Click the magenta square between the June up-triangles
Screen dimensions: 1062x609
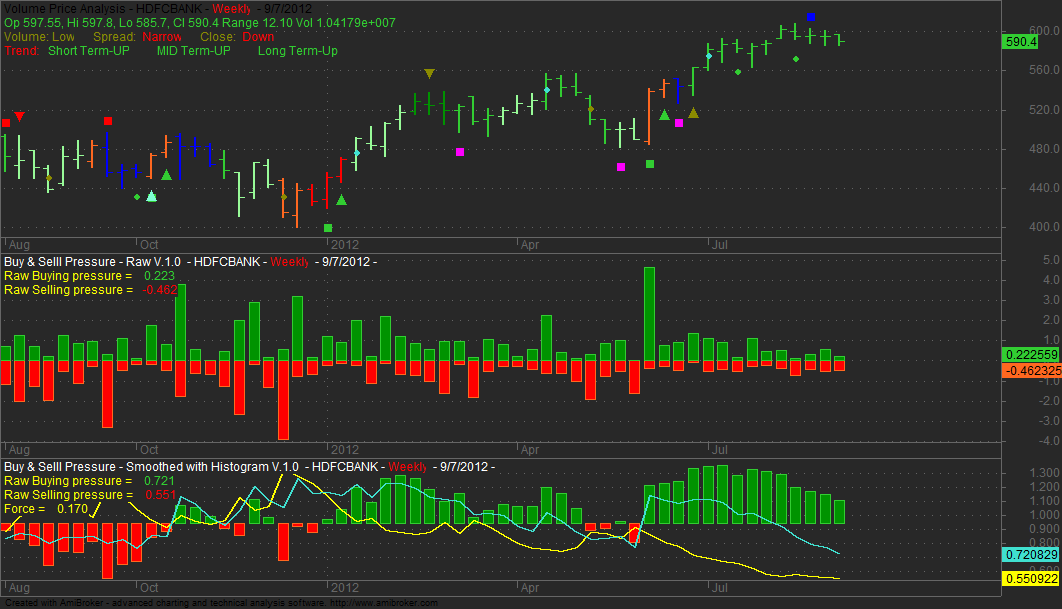[679, 123]
